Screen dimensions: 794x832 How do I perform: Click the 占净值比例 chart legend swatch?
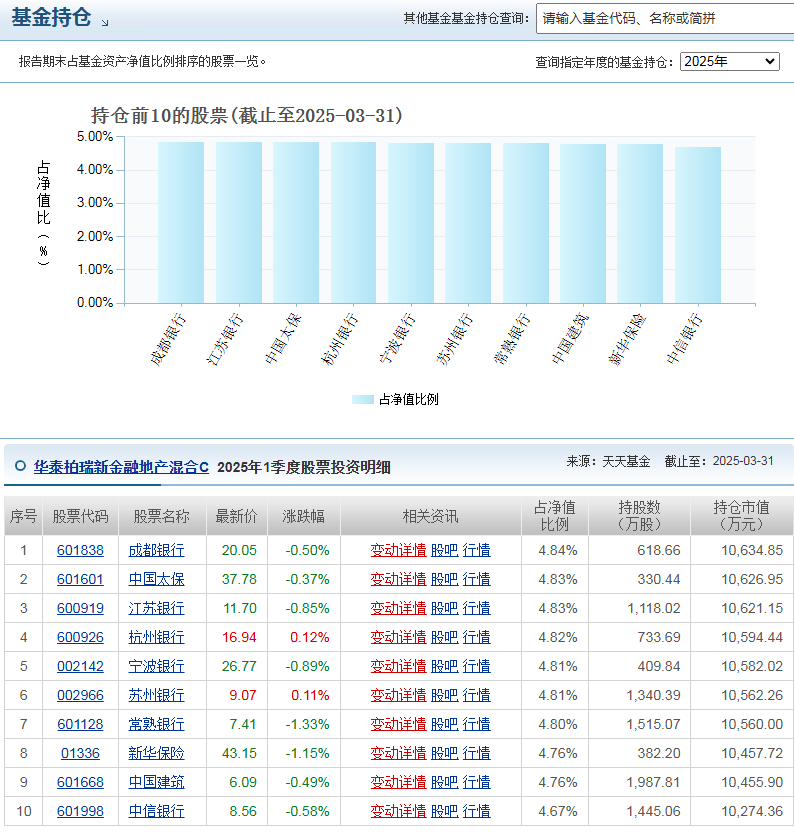point(363,400)
